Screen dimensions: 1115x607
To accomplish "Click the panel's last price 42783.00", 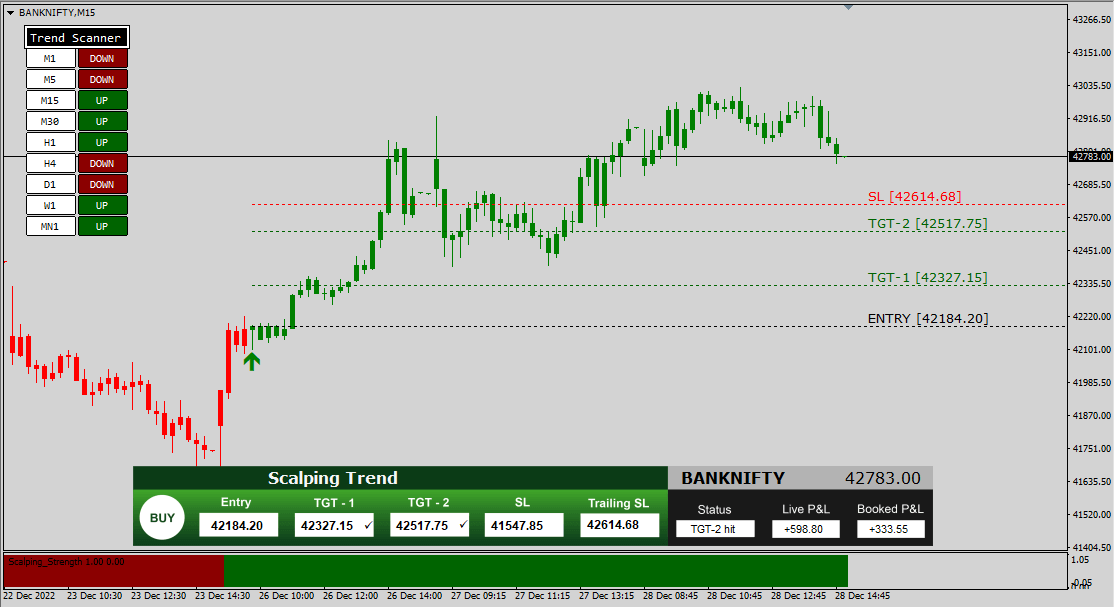I will [882, 478].
